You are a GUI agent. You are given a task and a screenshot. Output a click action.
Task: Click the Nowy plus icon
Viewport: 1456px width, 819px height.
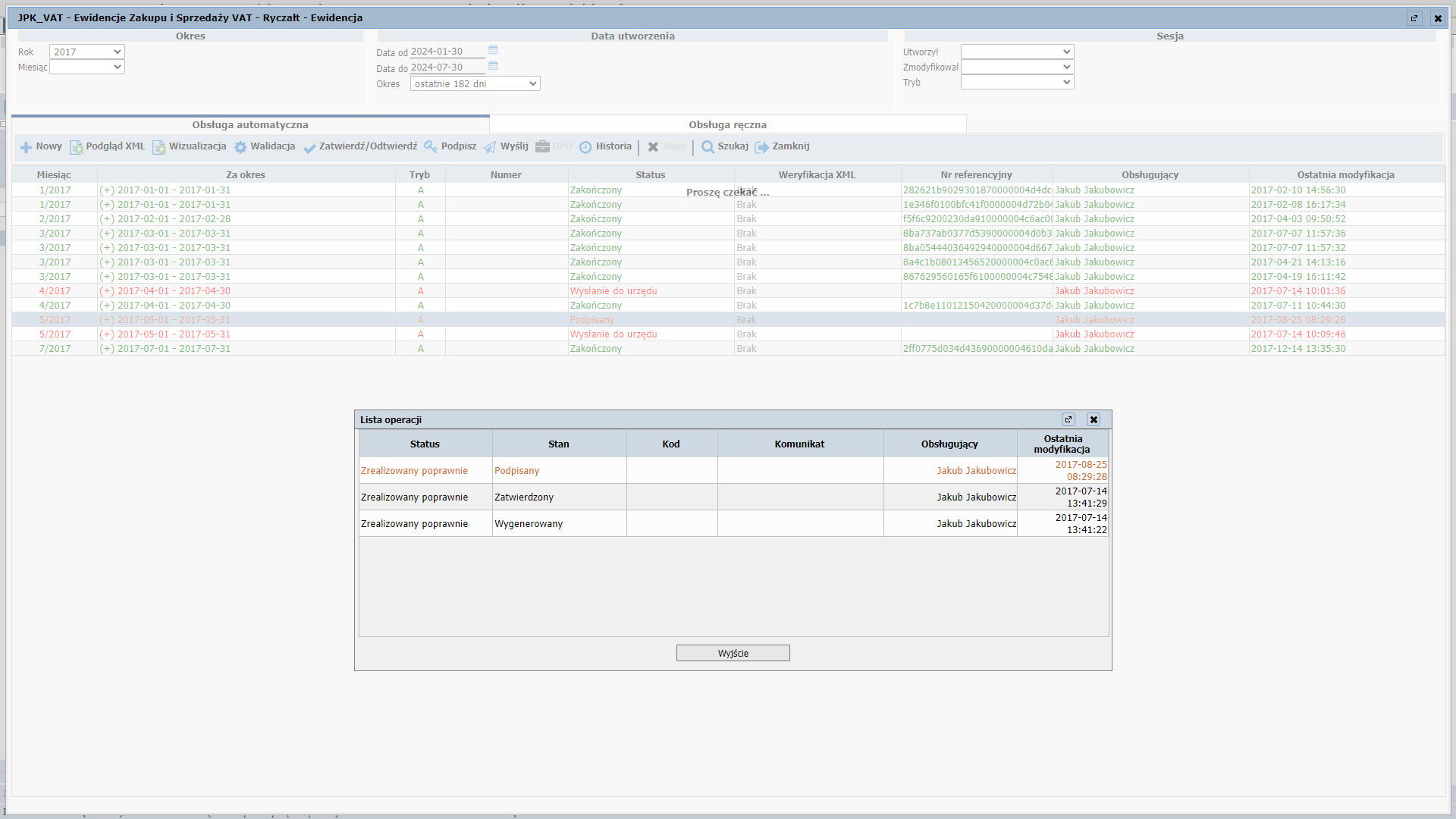26,147
